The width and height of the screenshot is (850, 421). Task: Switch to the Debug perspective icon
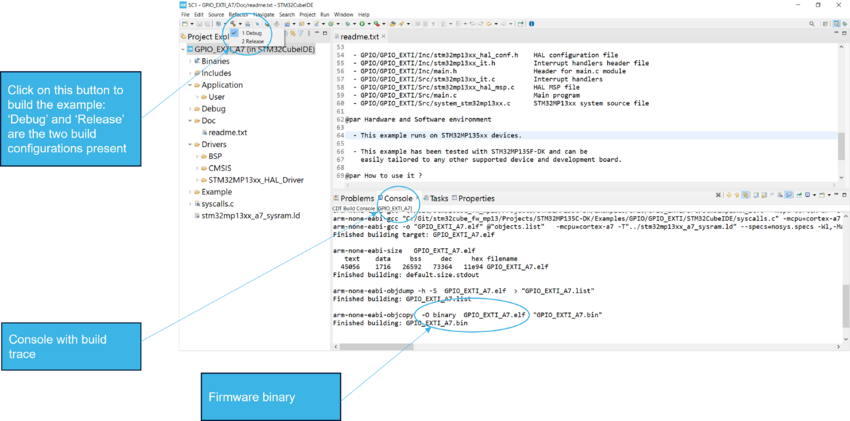(x=845, y=24)
